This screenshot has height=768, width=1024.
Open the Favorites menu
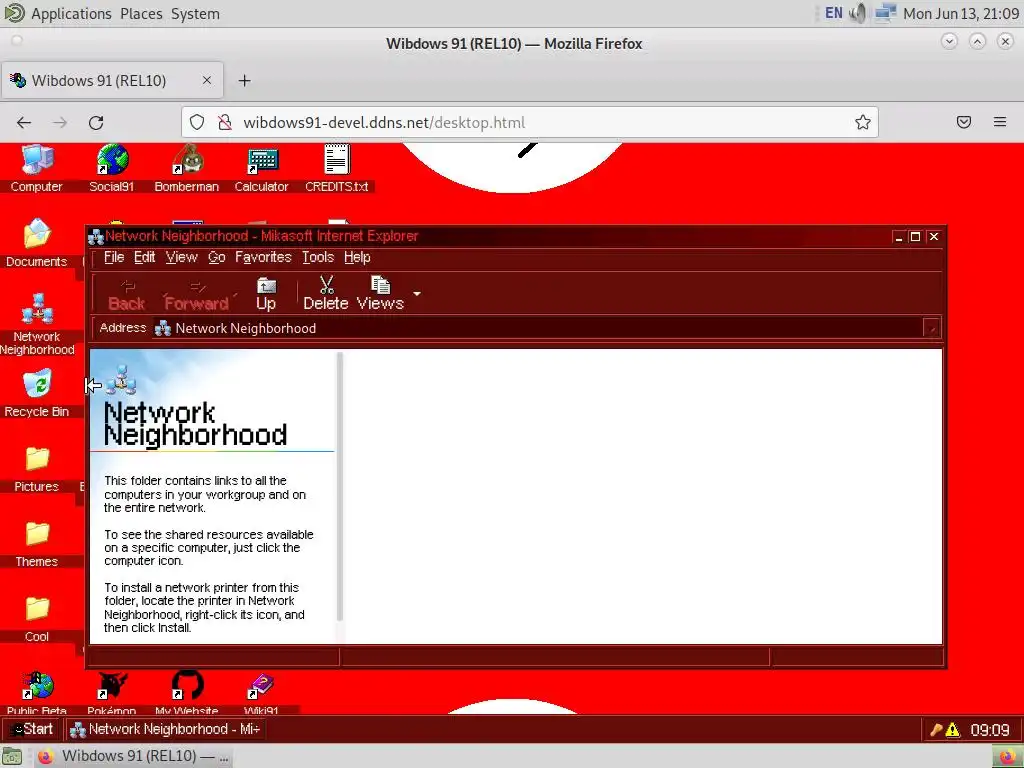(x=263, y=257)
